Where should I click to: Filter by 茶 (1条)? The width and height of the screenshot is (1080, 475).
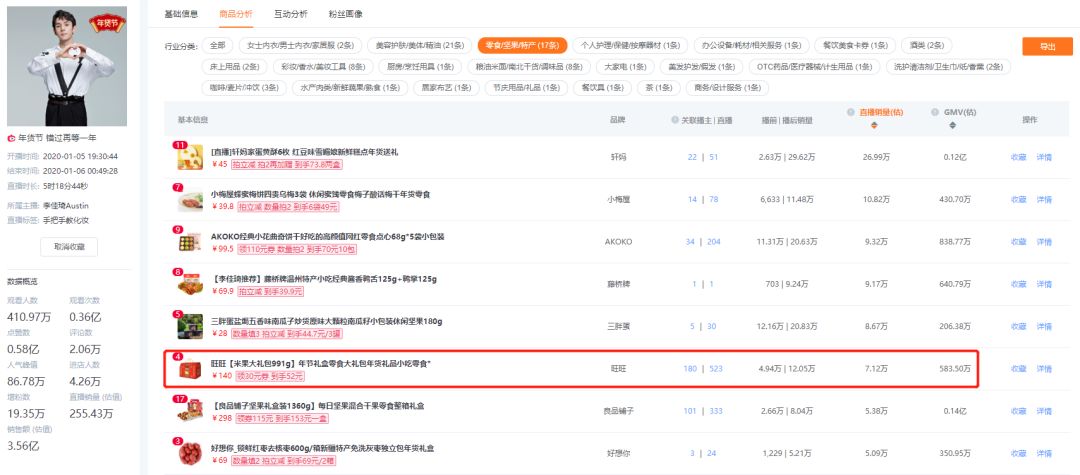click(658, 88)
